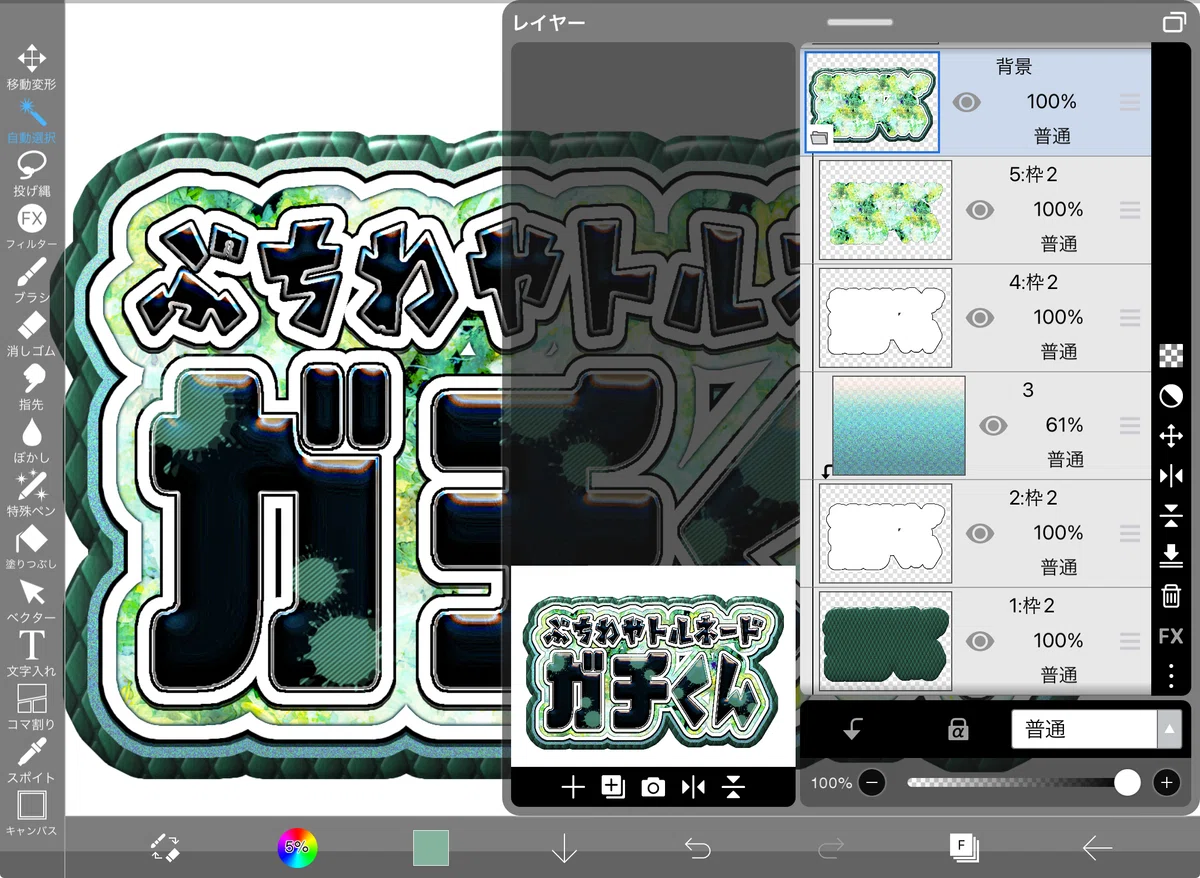Image resolution: width=1200 pixels, height=878 pixels.
Task: Open the current color green swatch
Action: [431, 848]
